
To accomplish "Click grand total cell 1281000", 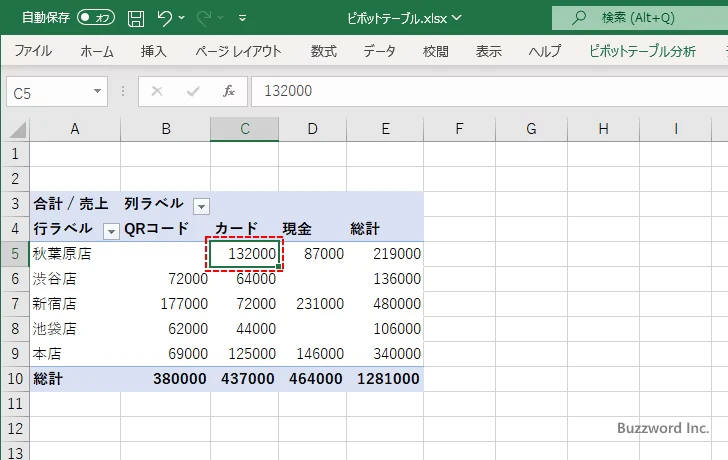I will [x=385, y=379].
